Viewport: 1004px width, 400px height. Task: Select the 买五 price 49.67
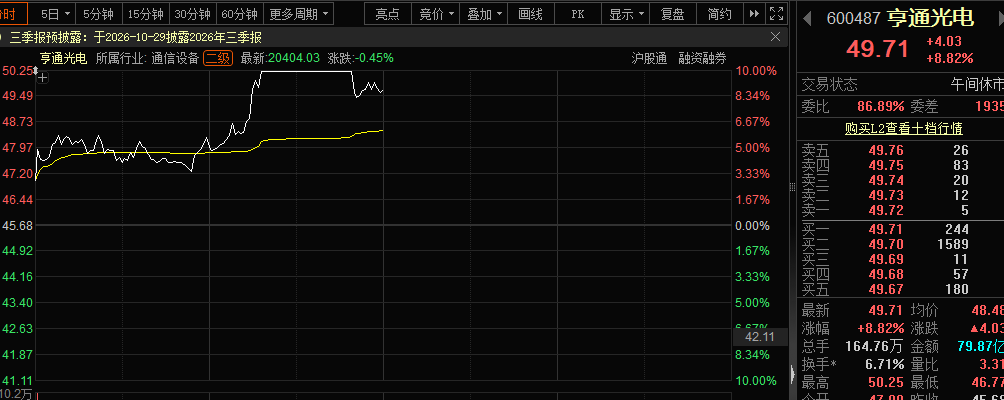[886, 289]
